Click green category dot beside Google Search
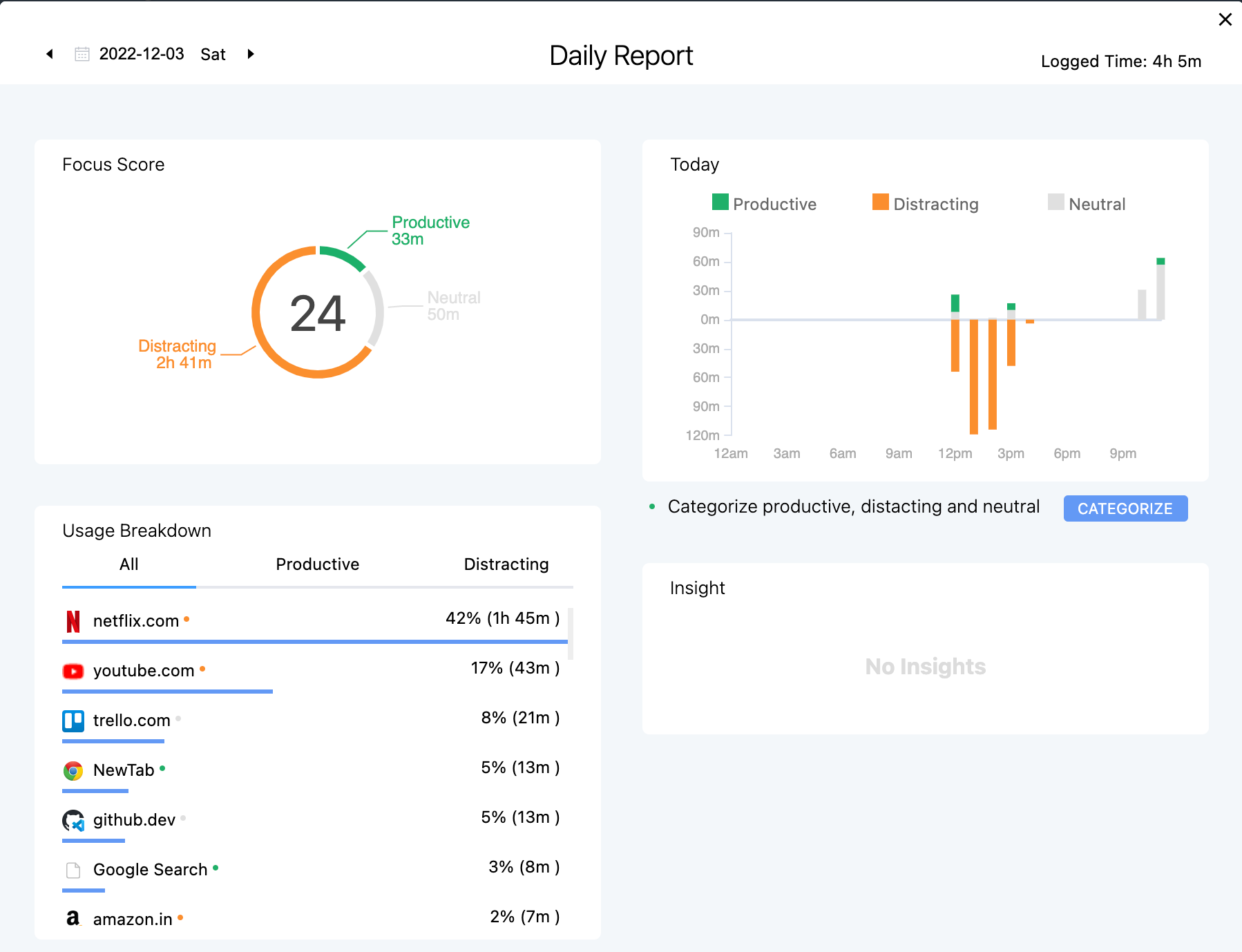Viewport: 1242px width, 952px height. click(x=216, y=868)
